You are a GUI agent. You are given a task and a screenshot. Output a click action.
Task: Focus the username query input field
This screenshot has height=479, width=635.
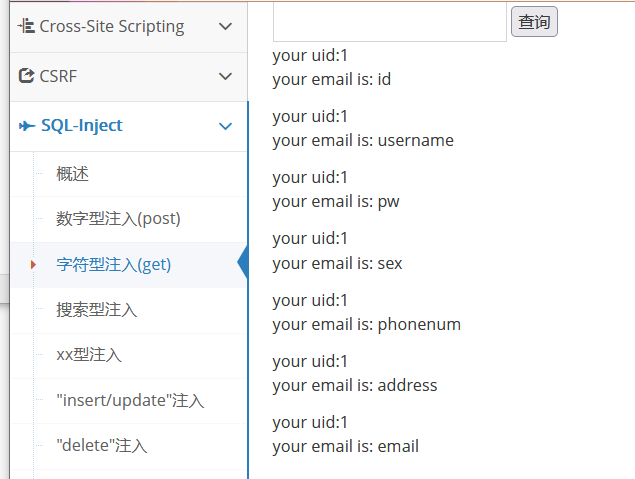coord(389,21)
